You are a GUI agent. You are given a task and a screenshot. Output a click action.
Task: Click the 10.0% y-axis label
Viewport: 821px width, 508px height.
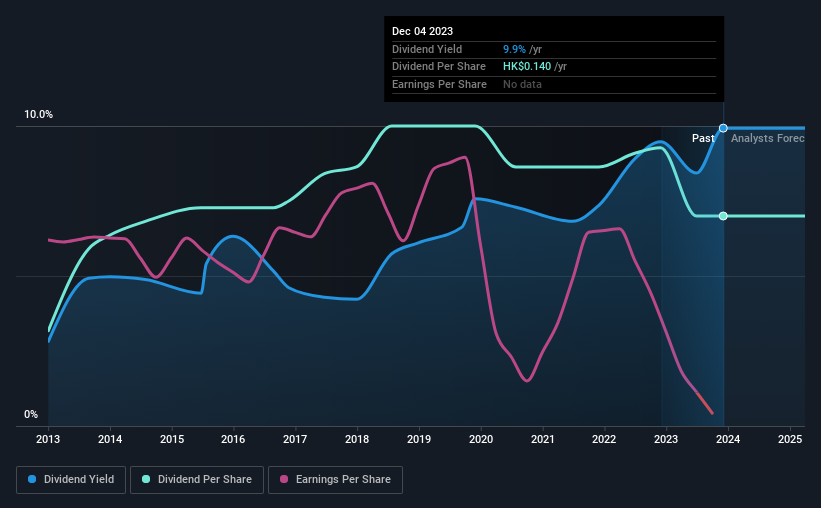tap(39, 115)
